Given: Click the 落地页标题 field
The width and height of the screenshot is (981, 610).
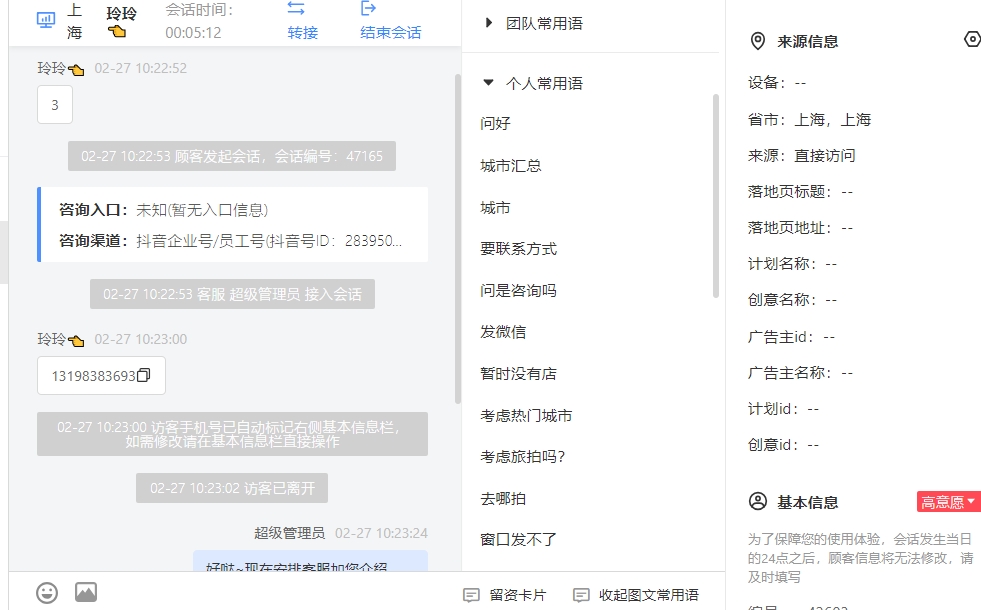Looking at the screenshot, I should [x=800, y=191].
